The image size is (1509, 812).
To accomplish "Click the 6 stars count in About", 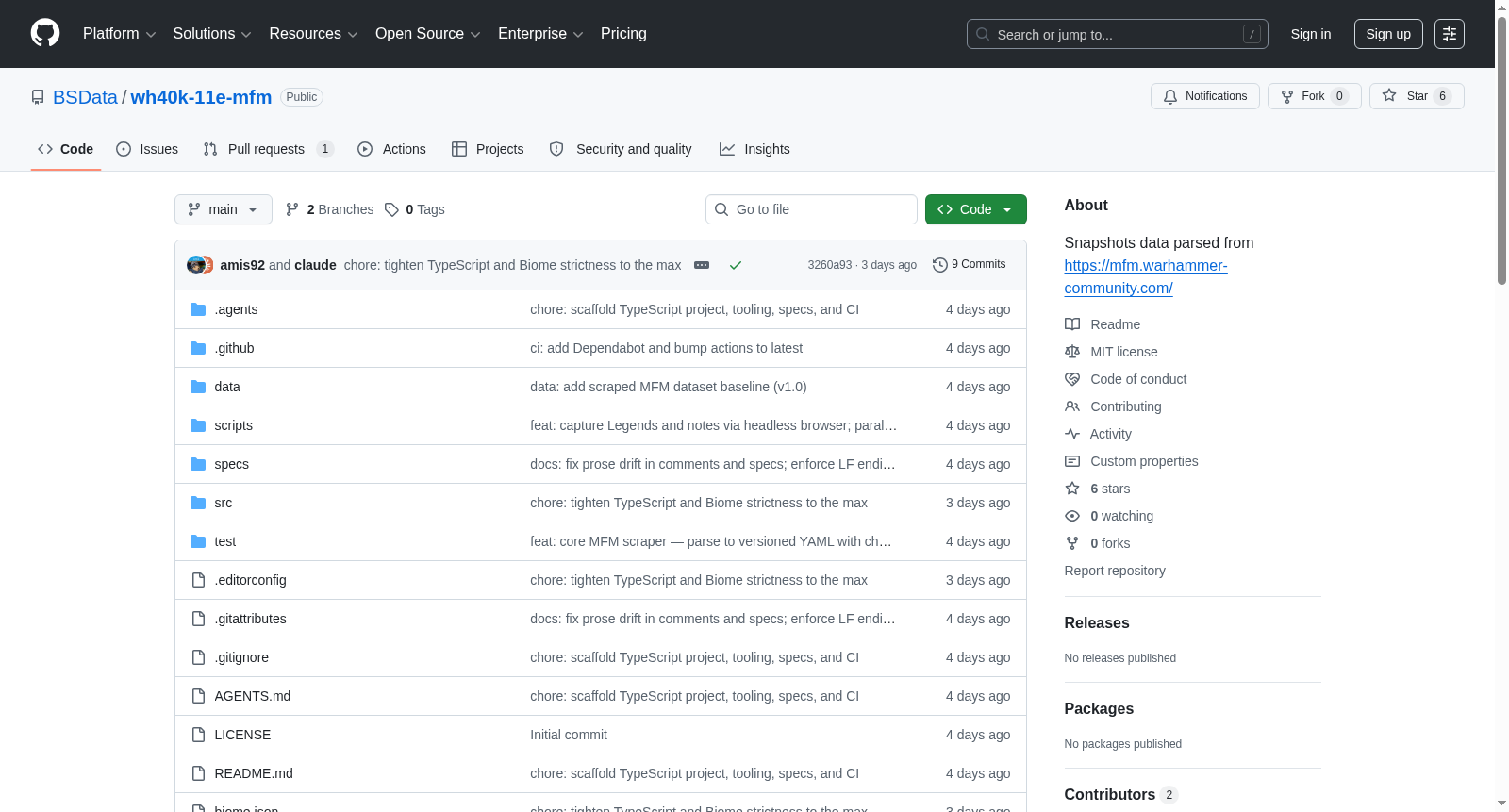I will click(x=1110, y=489).
